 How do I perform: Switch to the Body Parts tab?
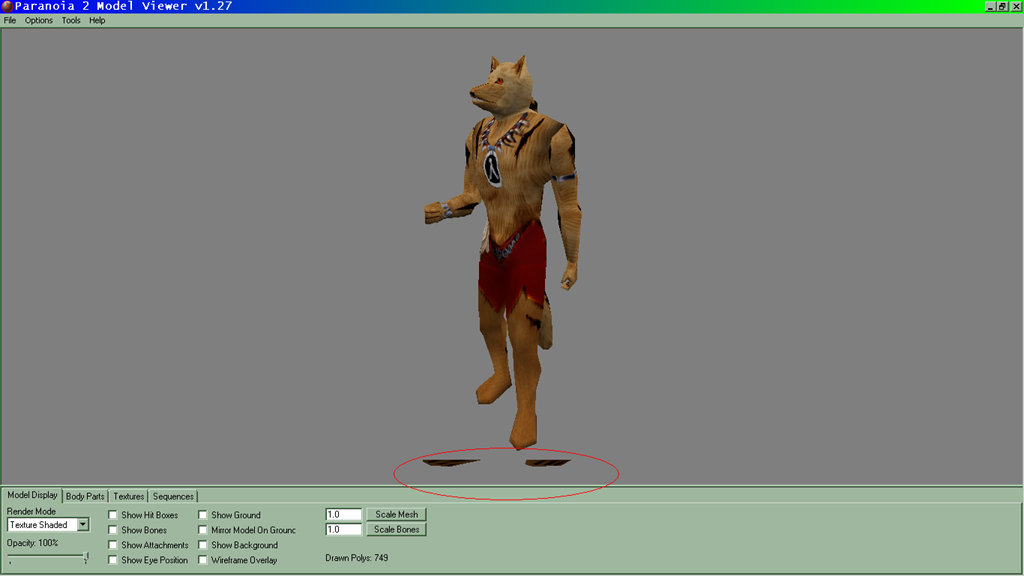click(x=85, y=496)
